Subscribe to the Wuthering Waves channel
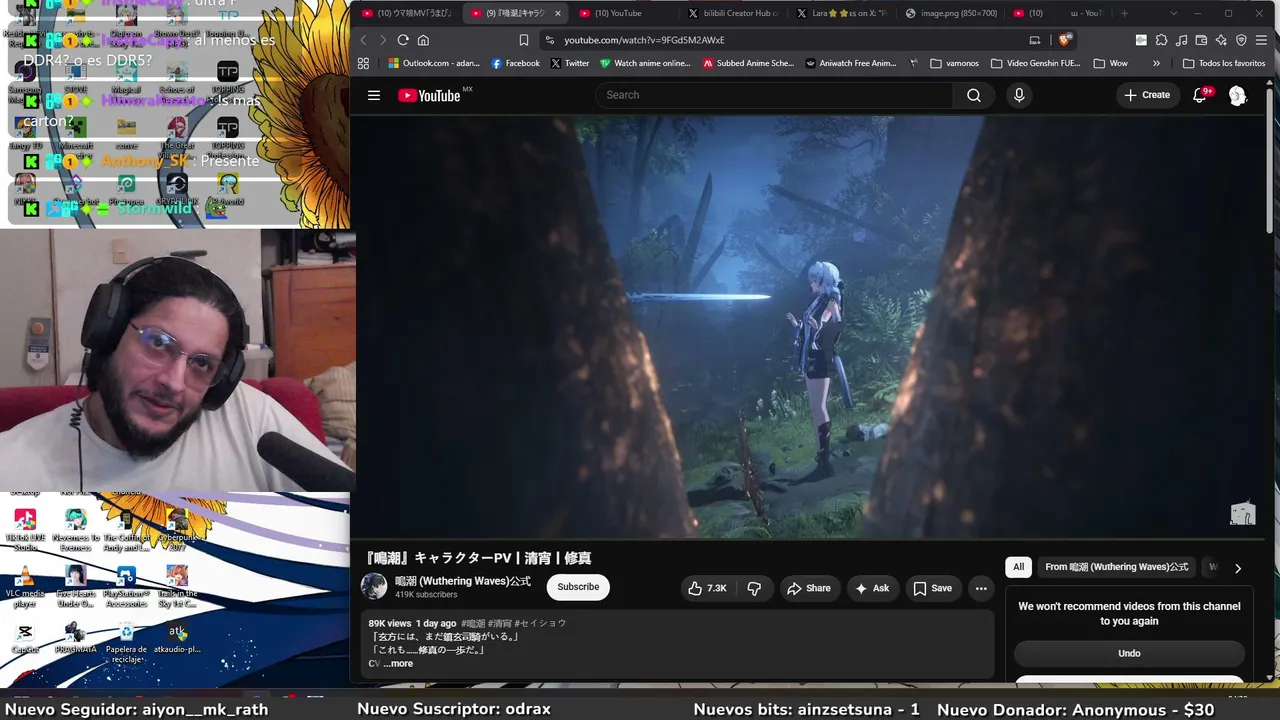The height and width of the screenshot is (720, 1280). click(578, 587)
